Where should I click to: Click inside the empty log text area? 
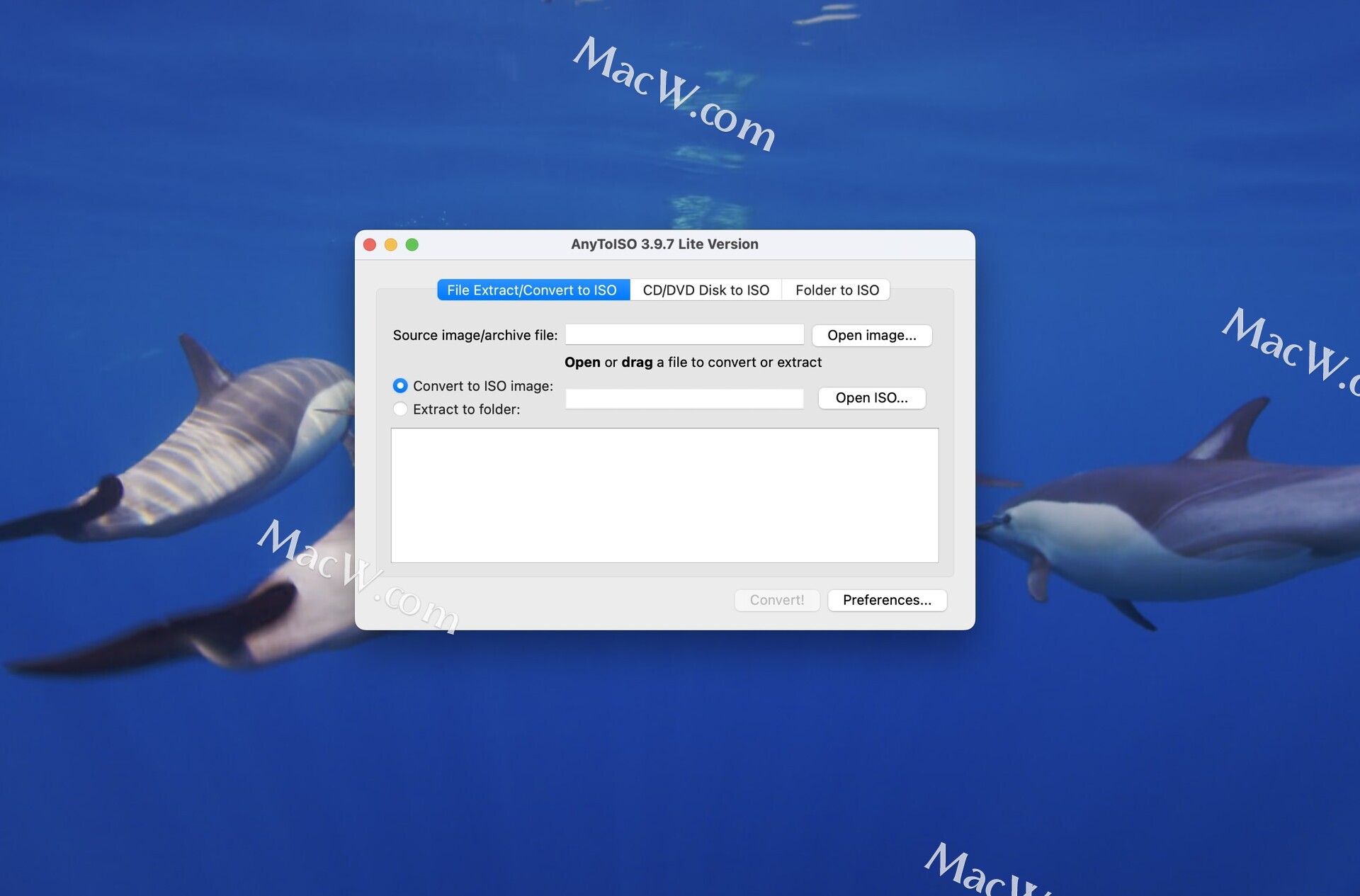tap(664, 495)
